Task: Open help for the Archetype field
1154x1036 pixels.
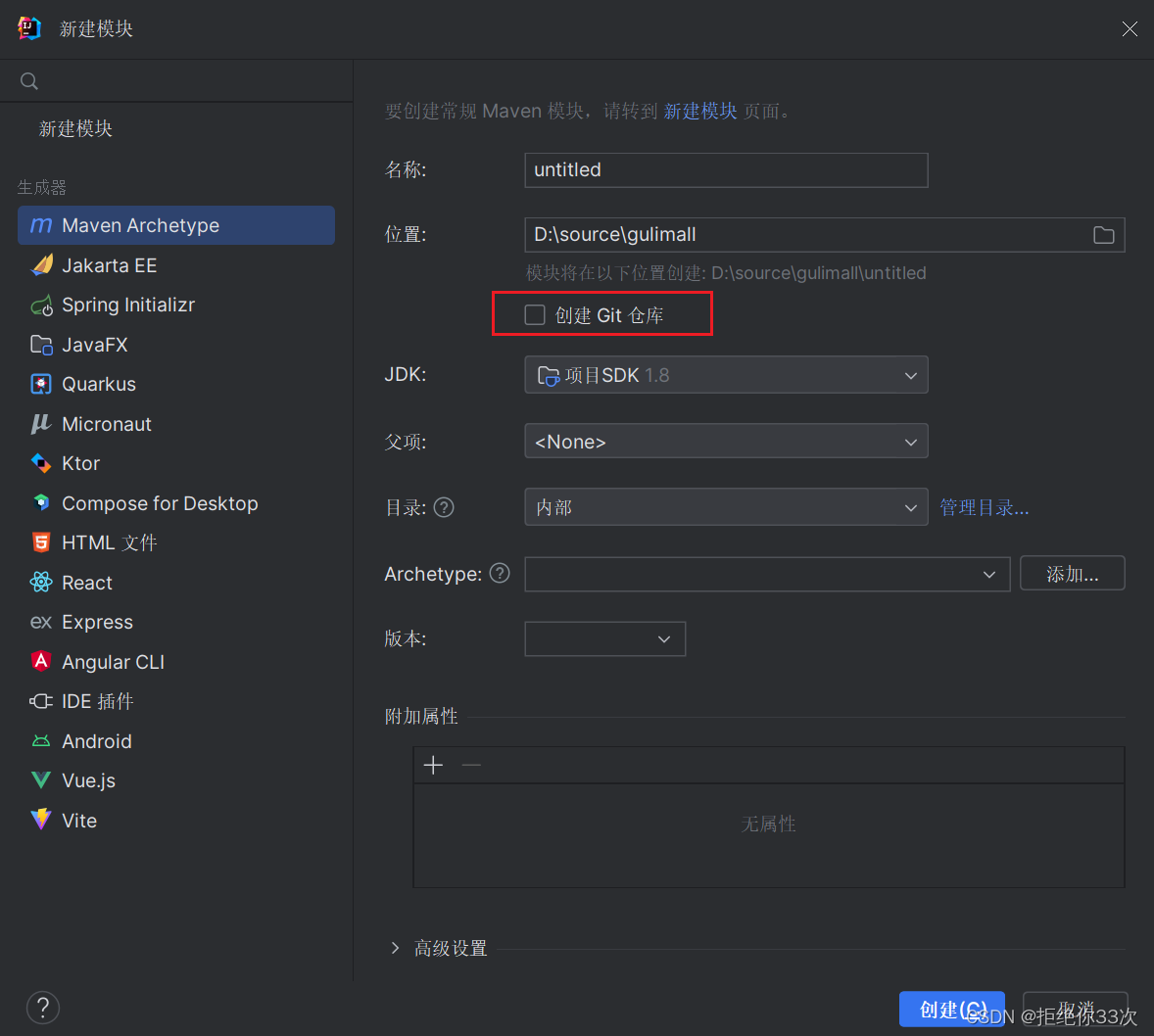Action: tap(500, 573)
